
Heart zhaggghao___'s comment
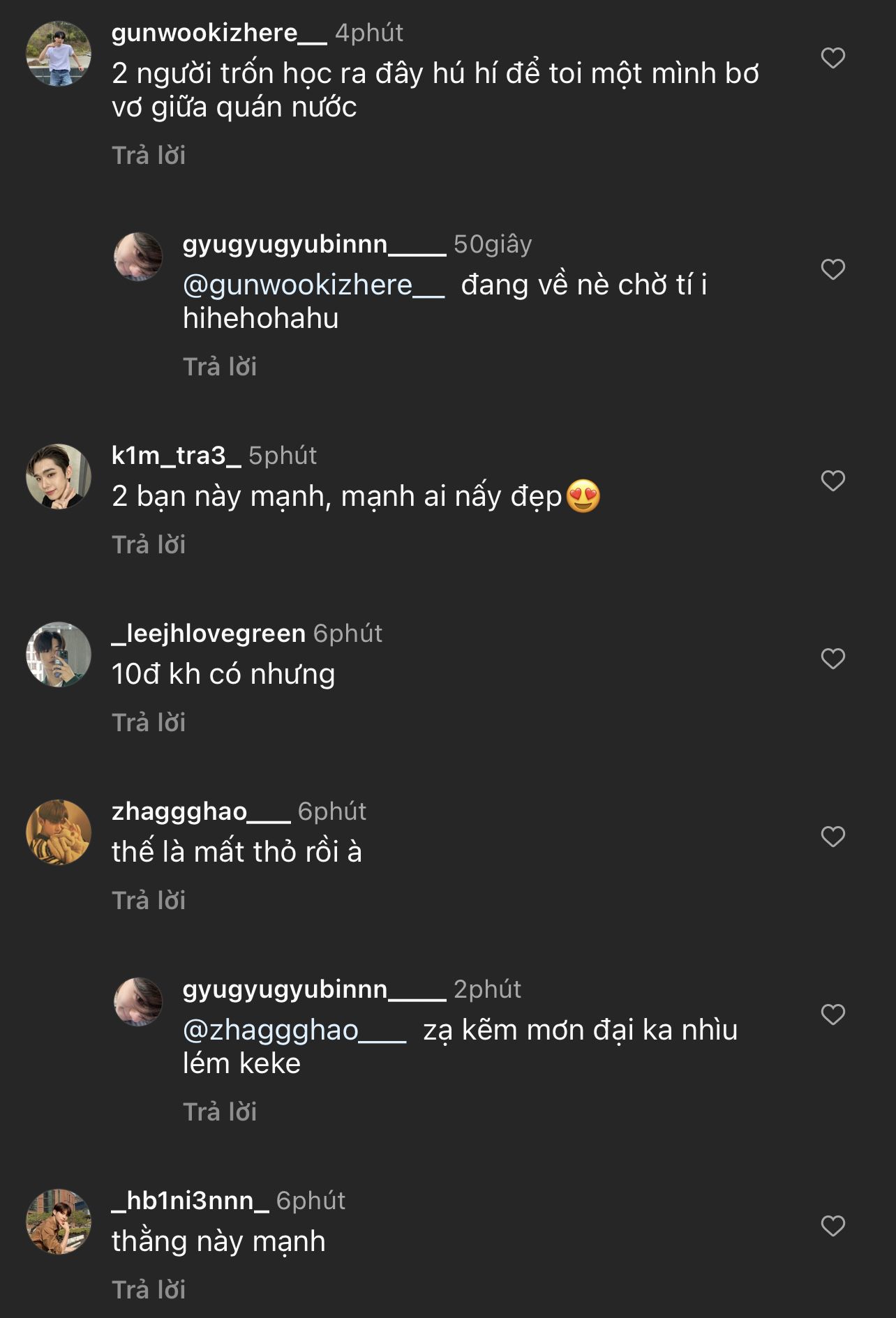click(x=832, y=837)
